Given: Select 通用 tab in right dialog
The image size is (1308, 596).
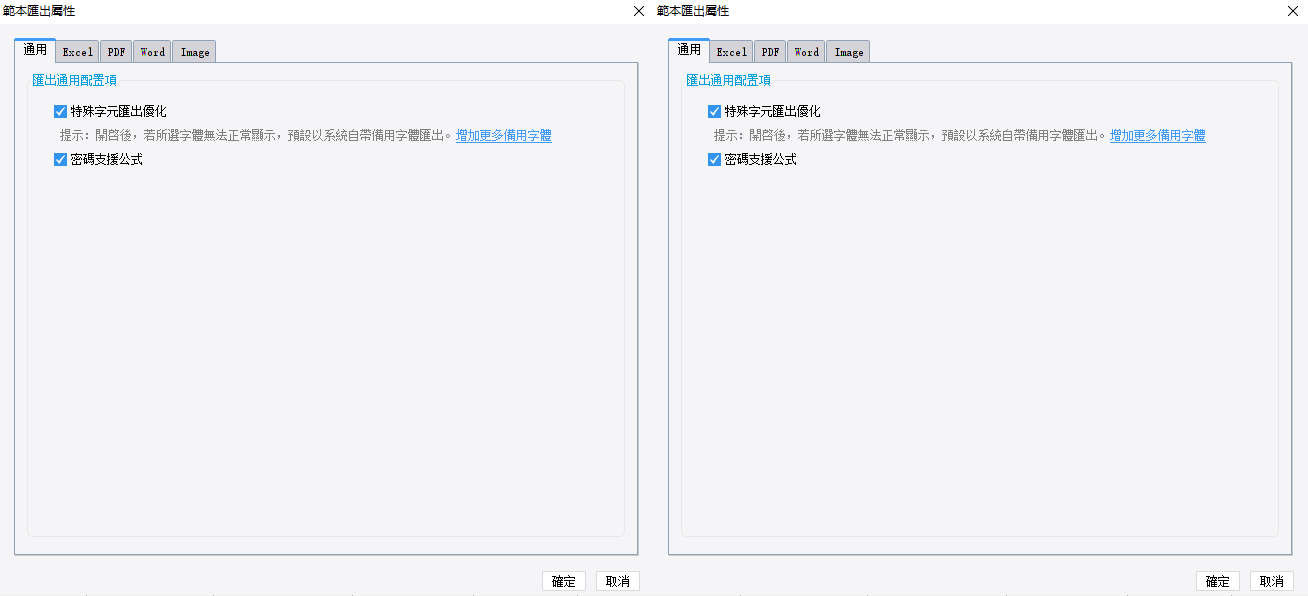Looking at the screenshot, I should 689,50.
